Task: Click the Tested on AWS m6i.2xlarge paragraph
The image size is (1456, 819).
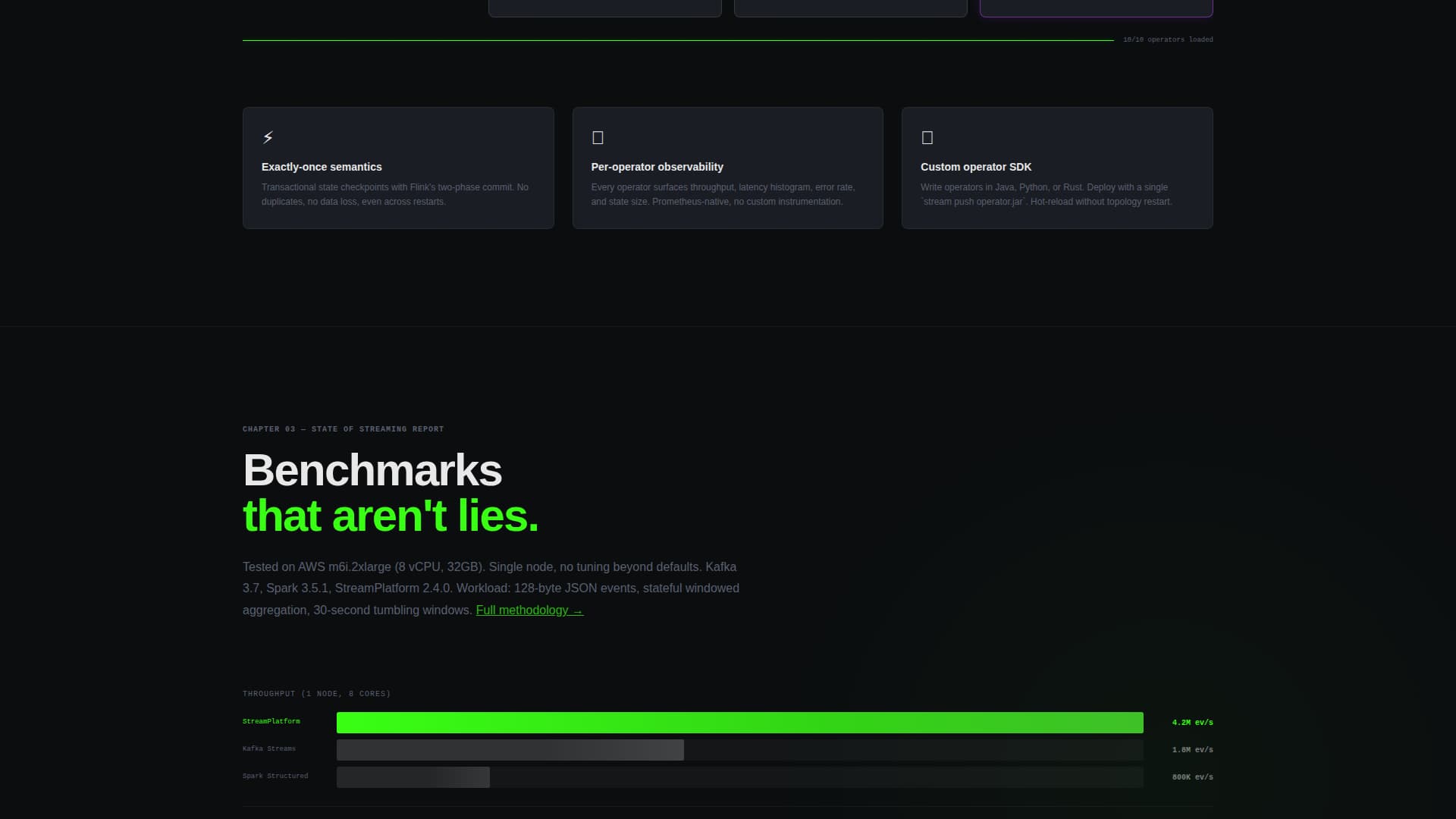Action: tap(491, 588)
